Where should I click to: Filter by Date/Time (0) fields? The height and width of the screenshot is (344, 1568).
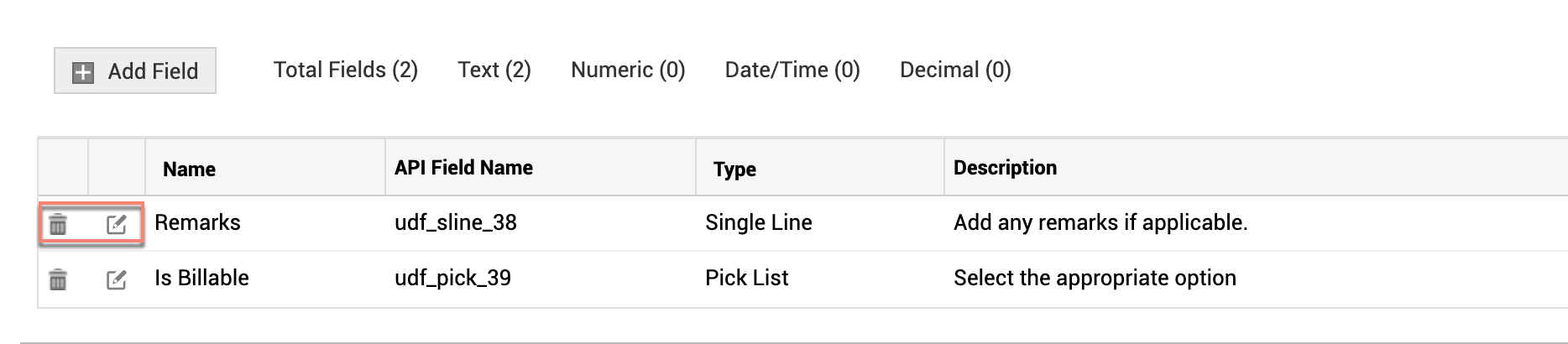tap(792, 70)
